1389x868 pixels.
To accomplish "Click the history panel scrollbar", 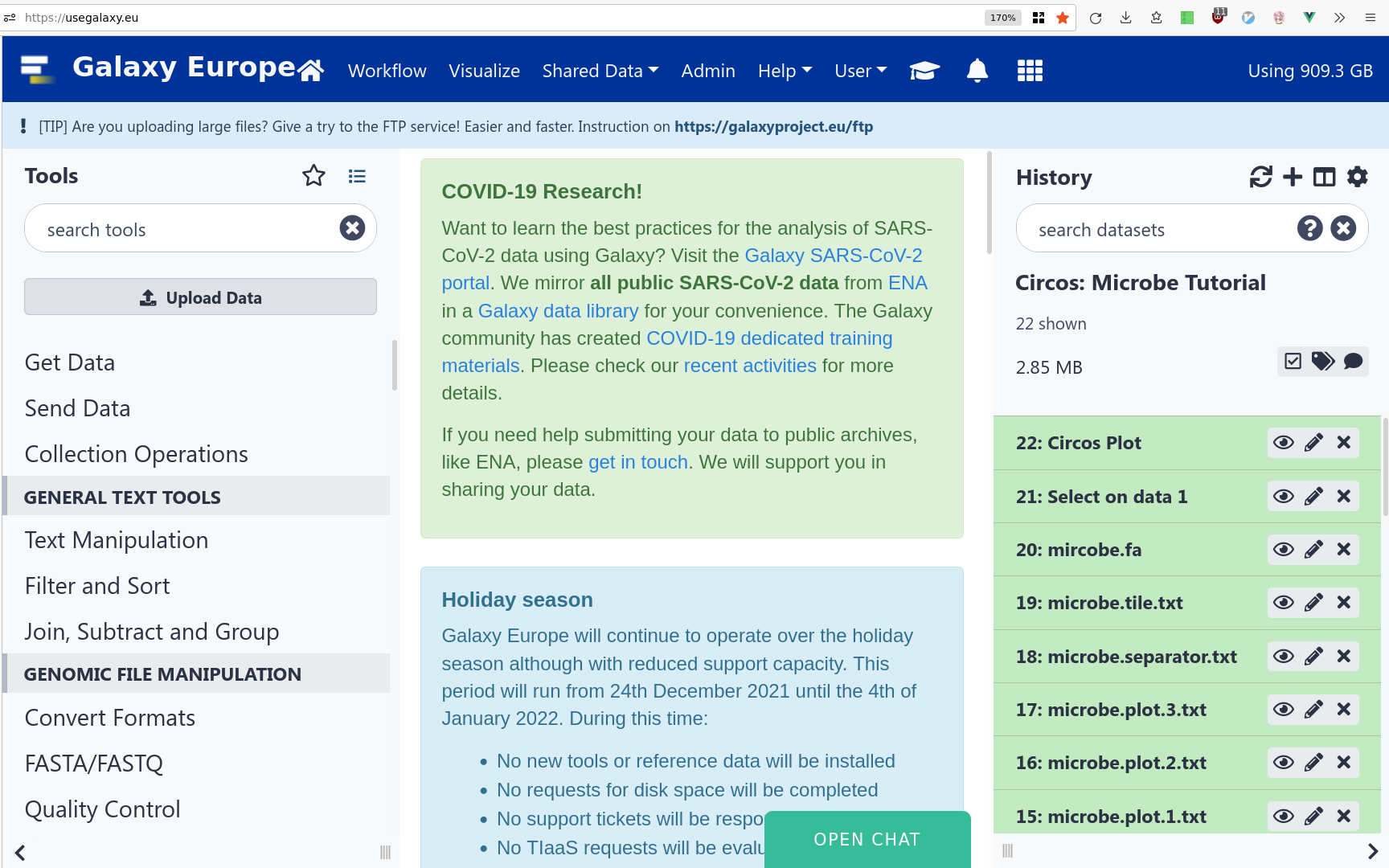I will tap(1385, 466).
